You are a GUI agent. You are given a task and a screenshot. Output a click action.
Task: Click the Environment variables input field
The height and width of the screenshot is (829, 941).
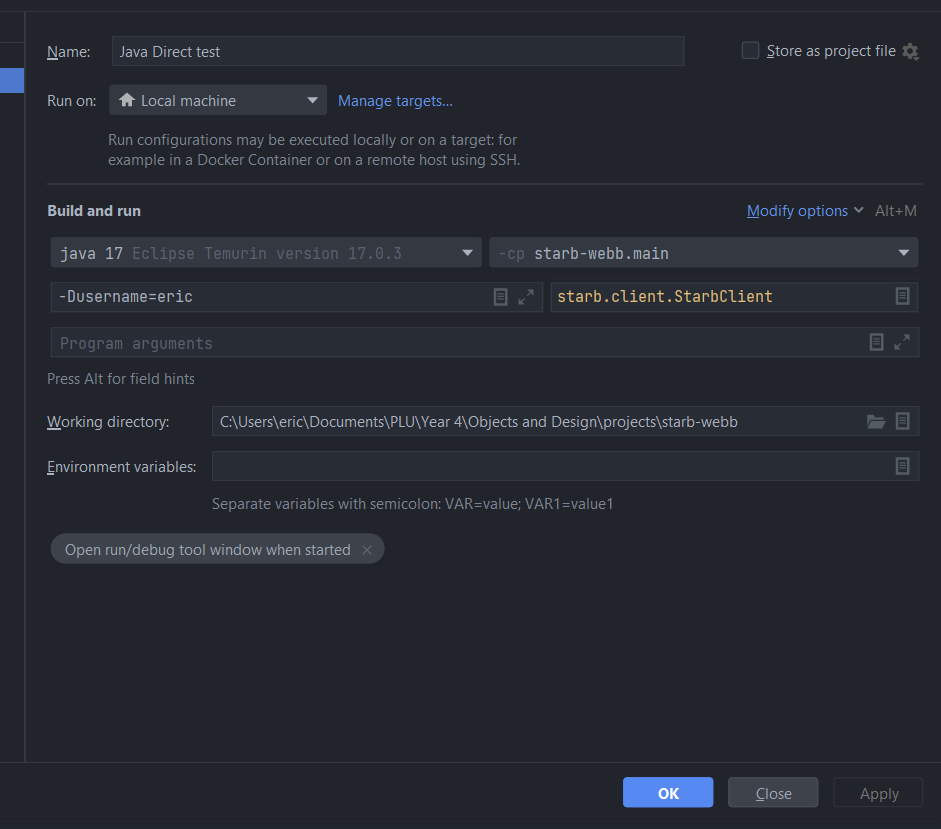(x=550, y=466)
